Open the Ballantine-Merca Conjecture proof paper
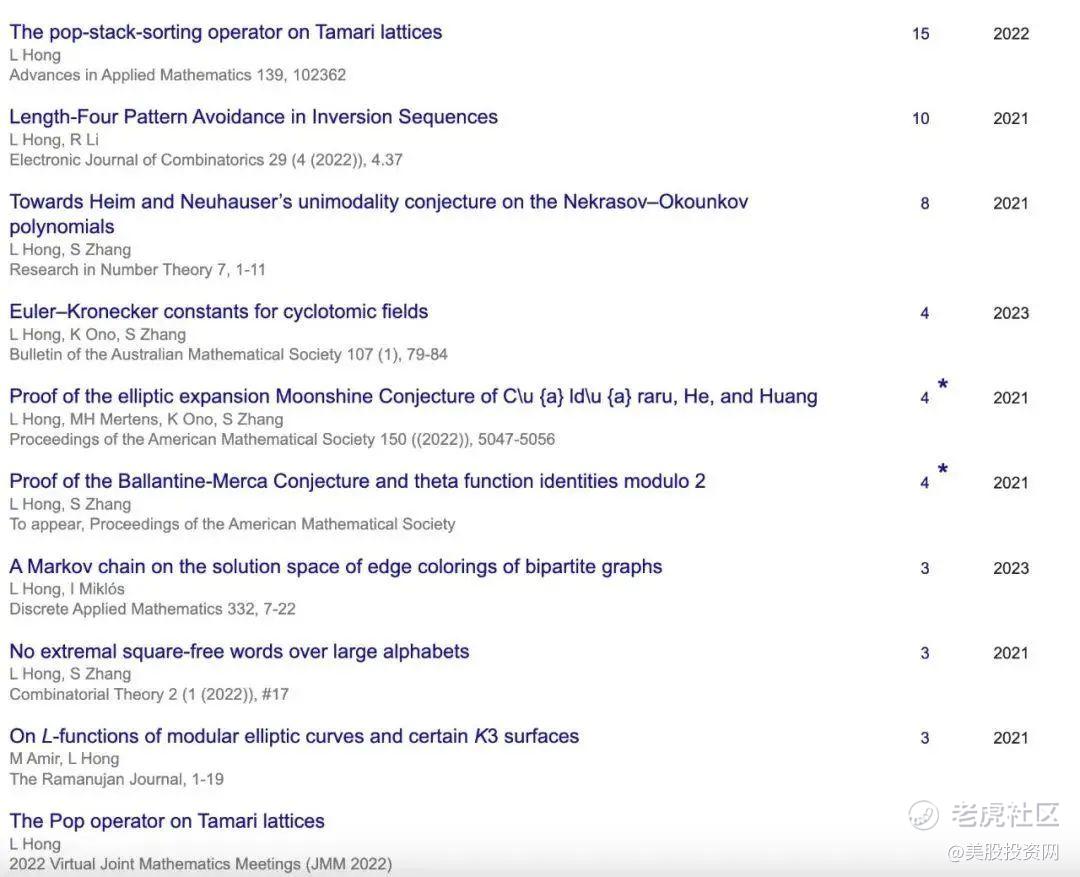 pyautogui.click(x=357, y=481)
